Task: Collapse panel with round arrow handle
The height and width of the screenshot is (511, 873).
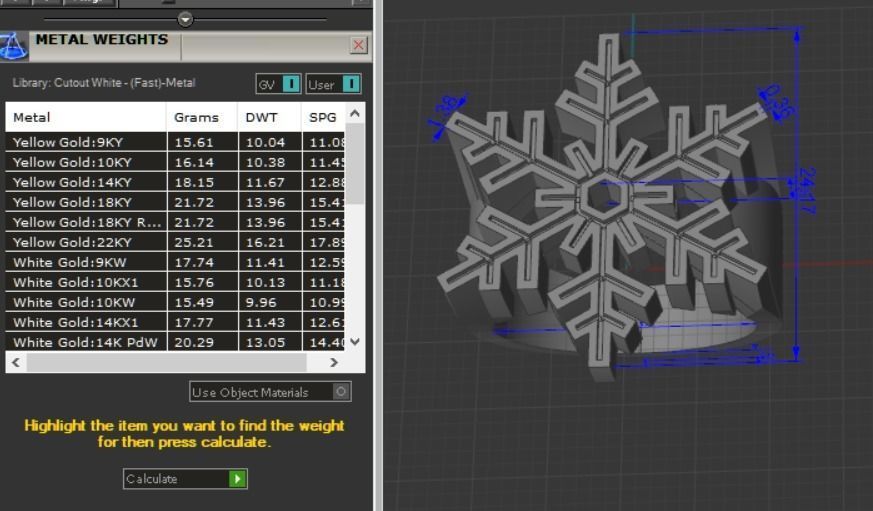Action: pos(185,19)
